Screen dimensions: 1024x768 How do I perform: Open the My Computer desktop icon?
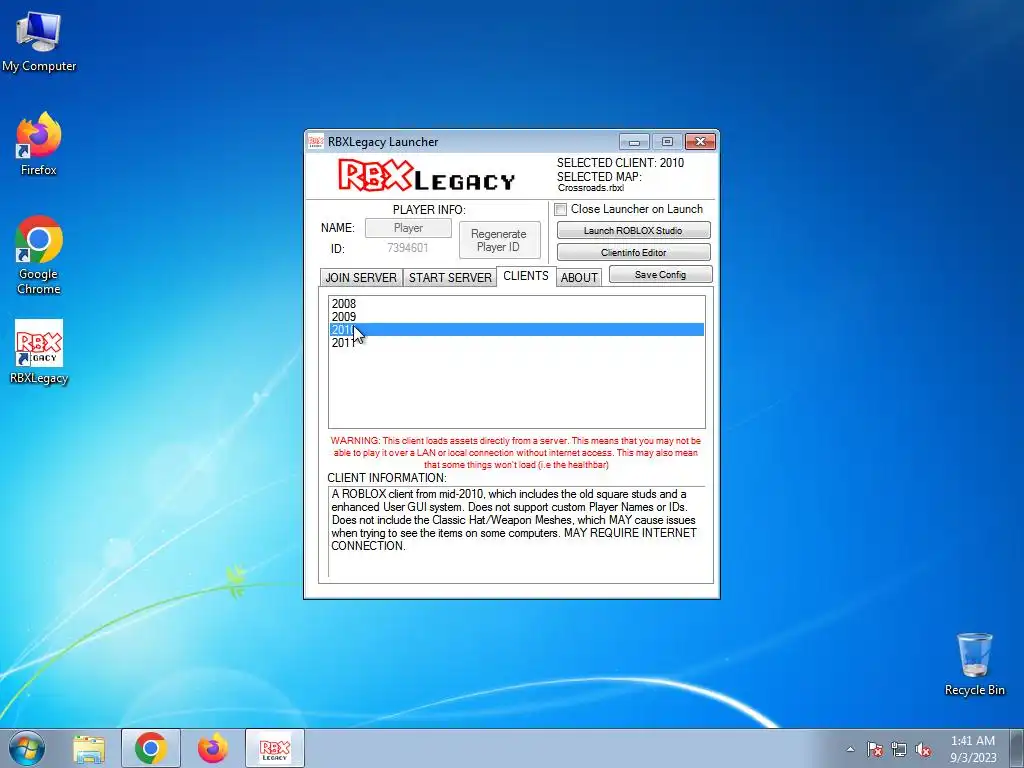point(39,41)
